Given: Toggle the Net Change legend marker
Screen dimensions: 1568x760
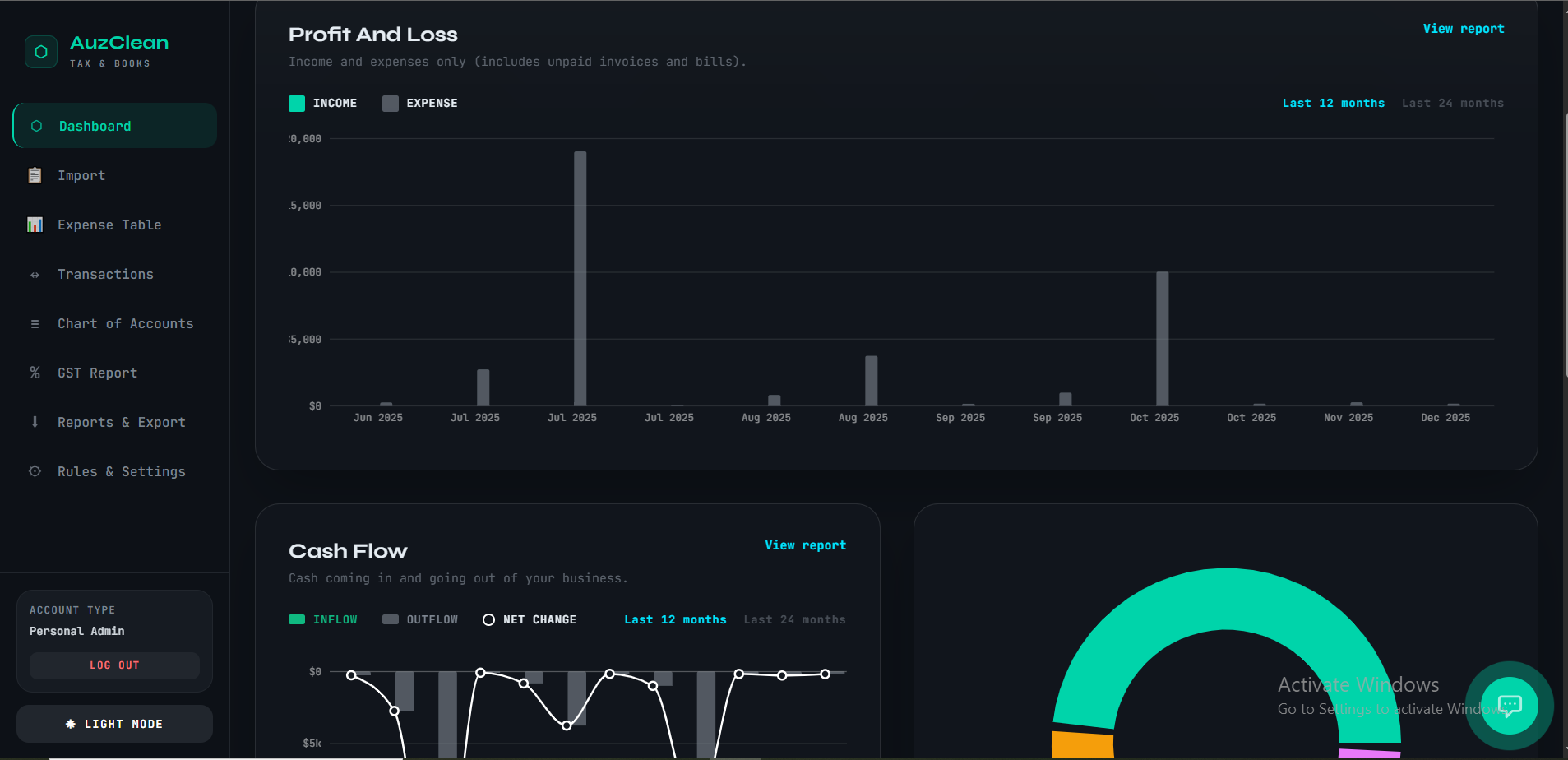Looking at the screenshot, I should click(x=488, y=619).
